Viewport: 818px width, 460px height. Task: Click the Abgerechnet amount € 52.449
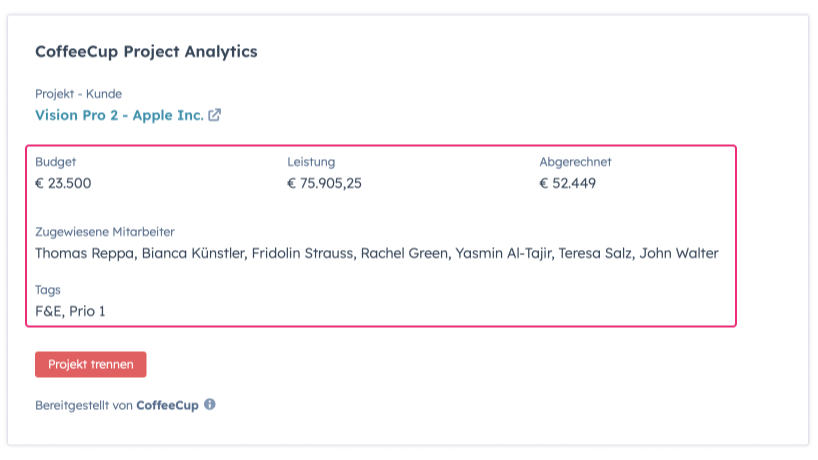coord(567,183)
